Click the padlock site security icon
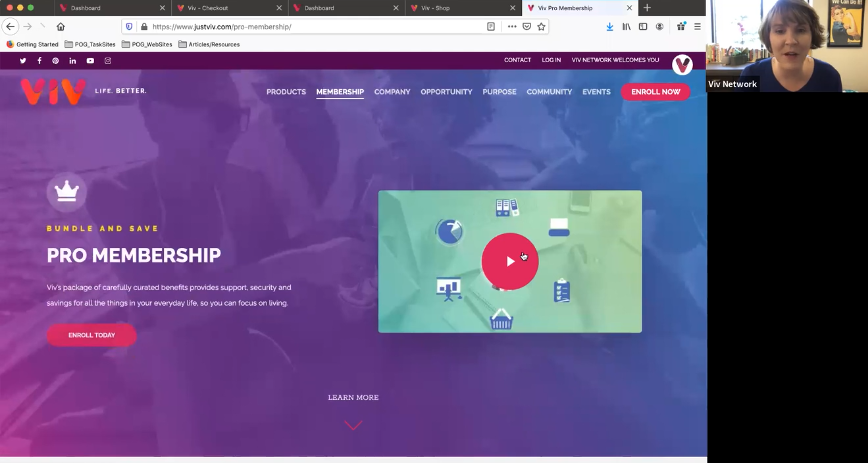Screen dimensions: 868x463 tap(144, 27)
